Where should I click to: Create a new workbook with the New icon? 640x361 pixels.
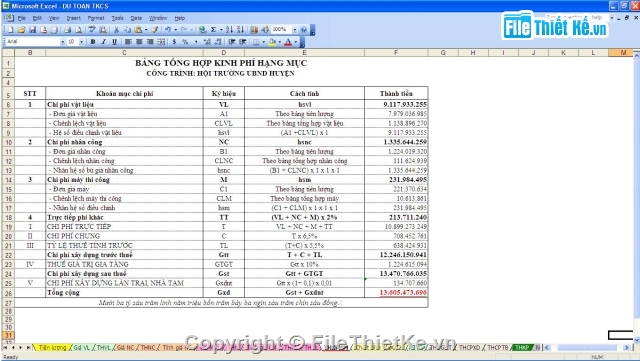click(x=10, y=30)
